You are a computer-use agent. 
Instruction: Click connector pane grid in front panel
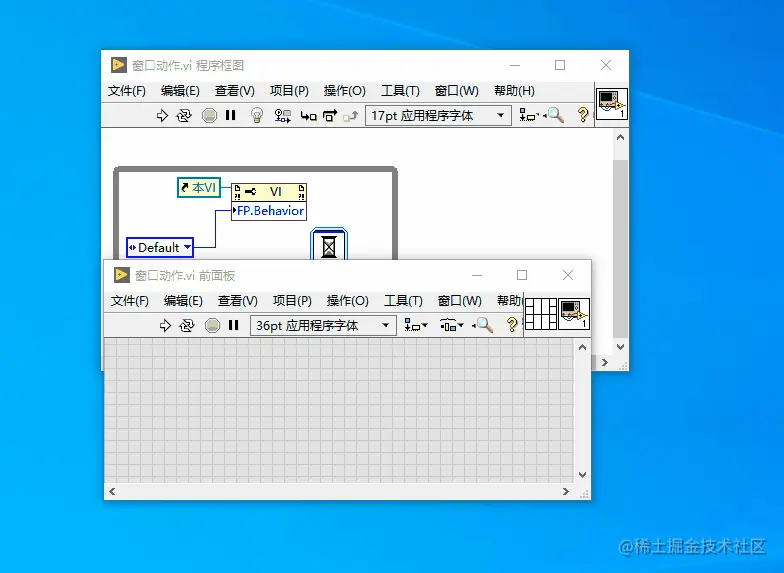(541, 314)
